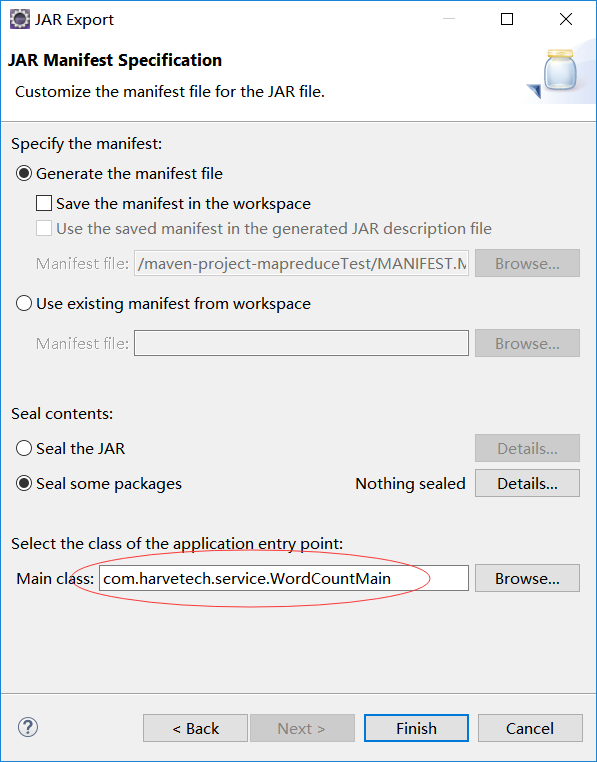Image resolution: width=597 pixels, height=762 pixels.
Task: Click the existing Manifest file empty field
Action: (301, 343)
